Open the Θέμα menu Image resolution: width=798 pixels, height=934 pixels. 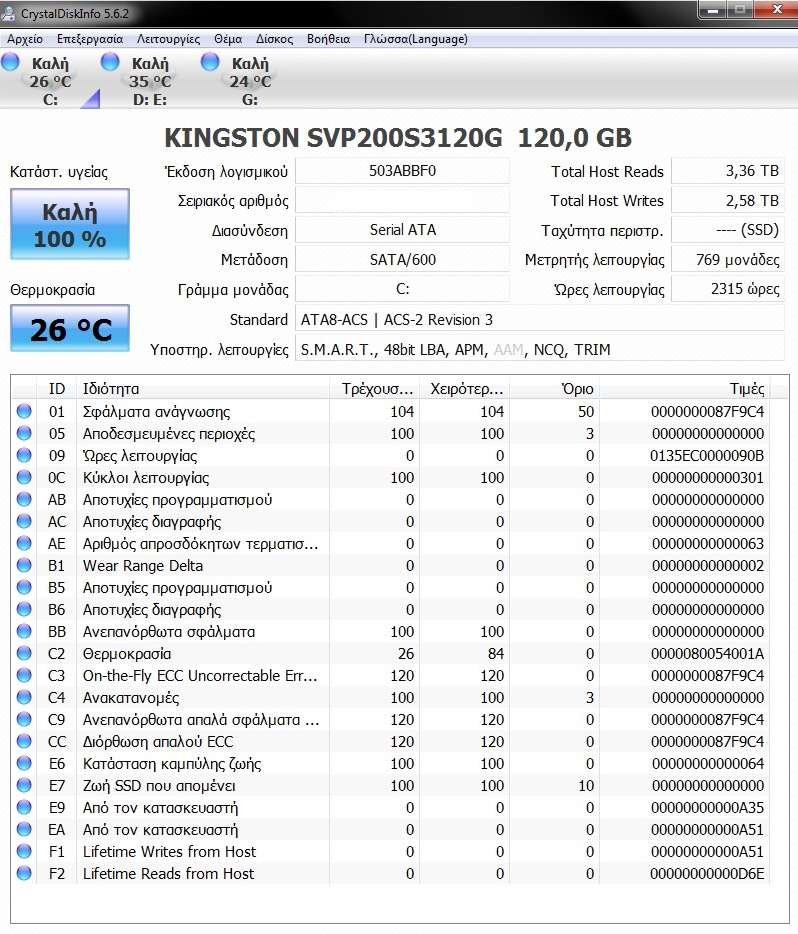228,39
